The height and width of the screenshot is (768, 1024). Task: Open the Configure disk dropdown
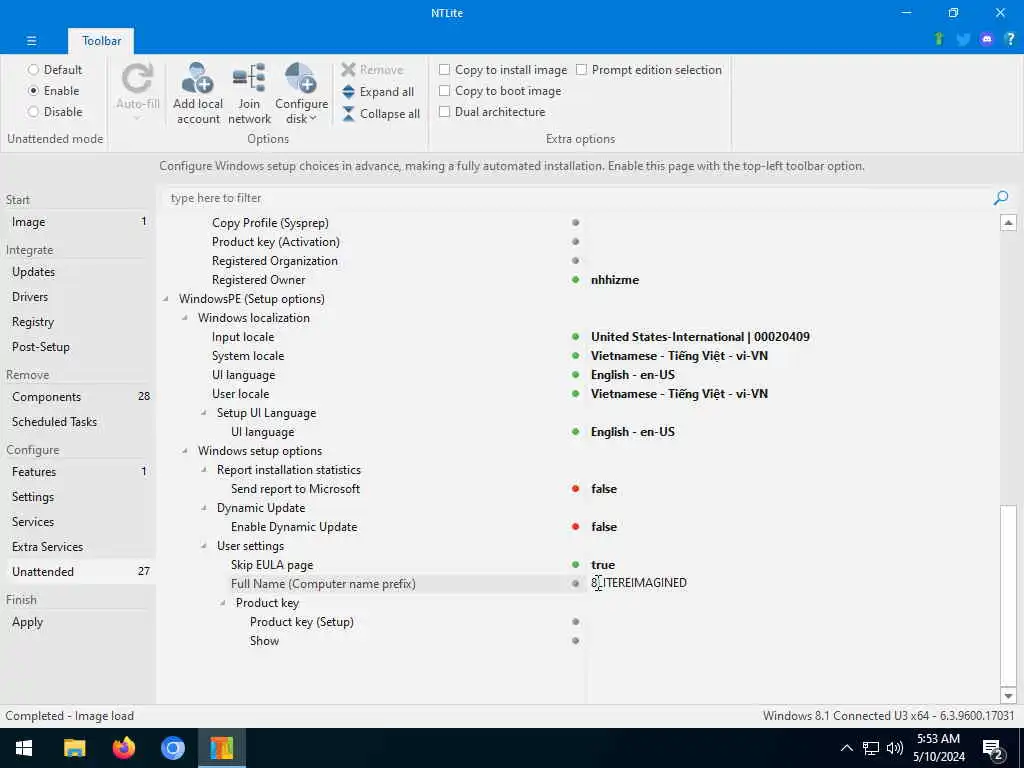coord(301,93)
